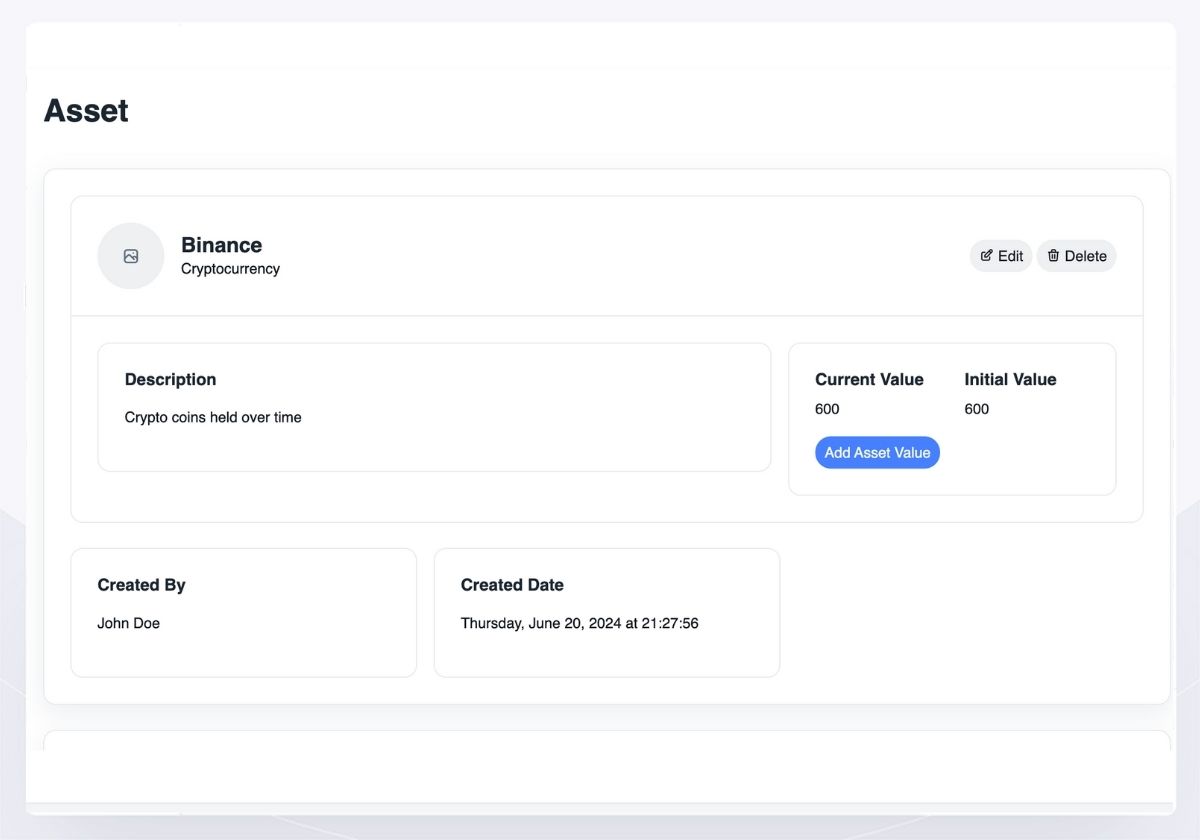Image resolution: width=1200 pixels, height=840 pixels.
Task: Click the Description heading
Action: point(170,379)
